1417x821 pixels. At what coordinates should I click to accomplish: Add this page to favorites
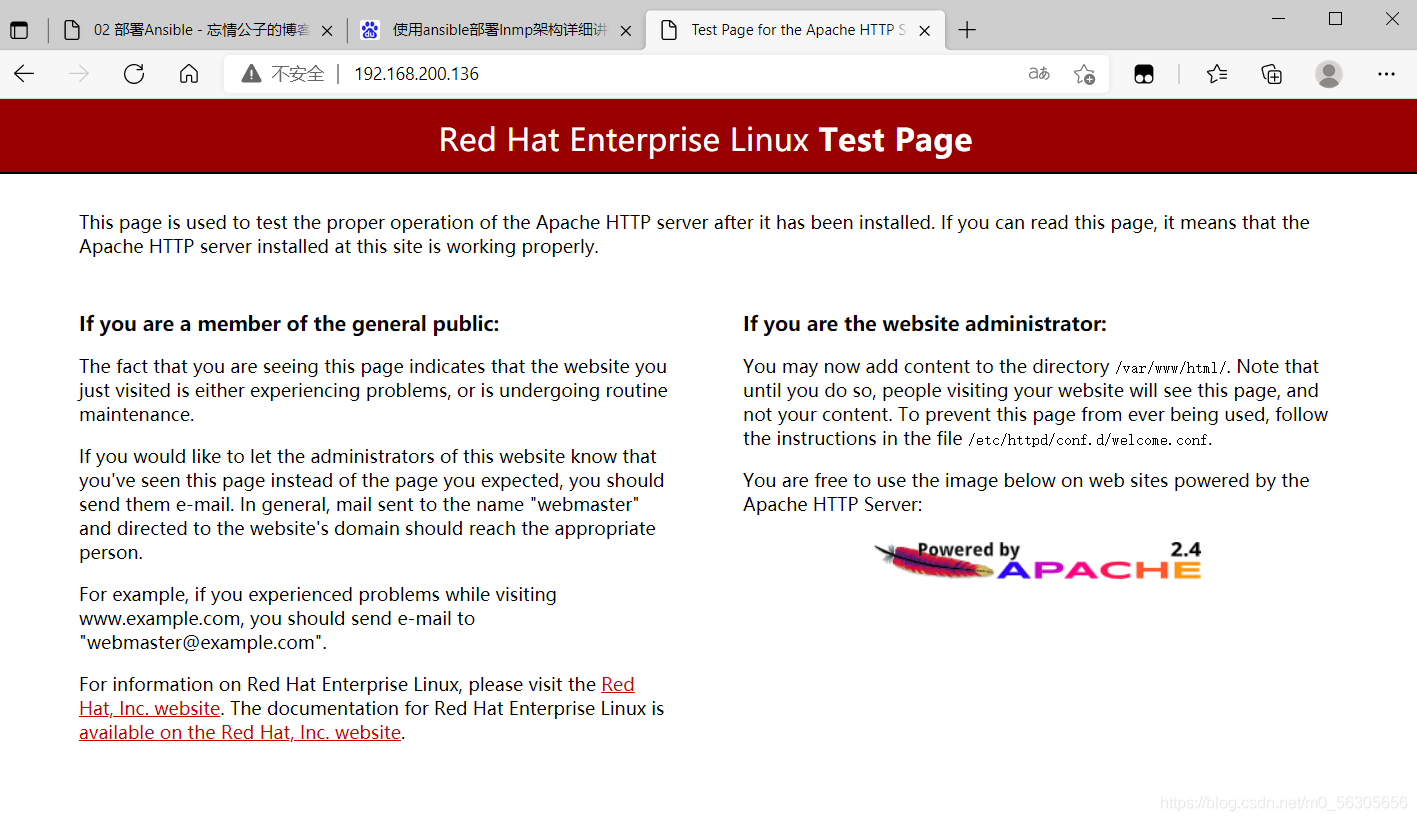pyautogui.click(x=1084, y=74)
